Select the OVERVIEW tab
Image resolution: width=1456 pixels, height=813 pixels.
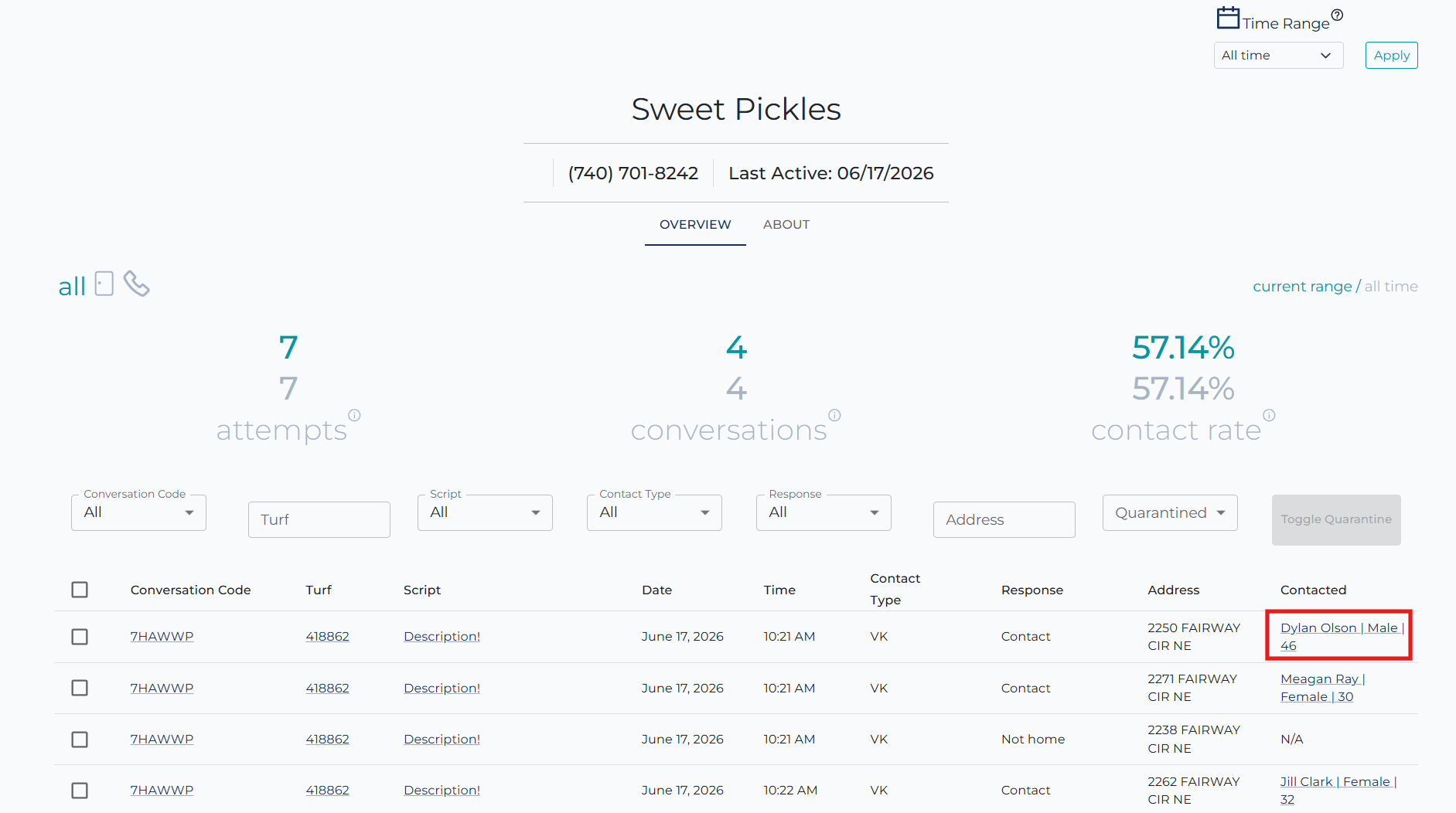tap(695, 225)
